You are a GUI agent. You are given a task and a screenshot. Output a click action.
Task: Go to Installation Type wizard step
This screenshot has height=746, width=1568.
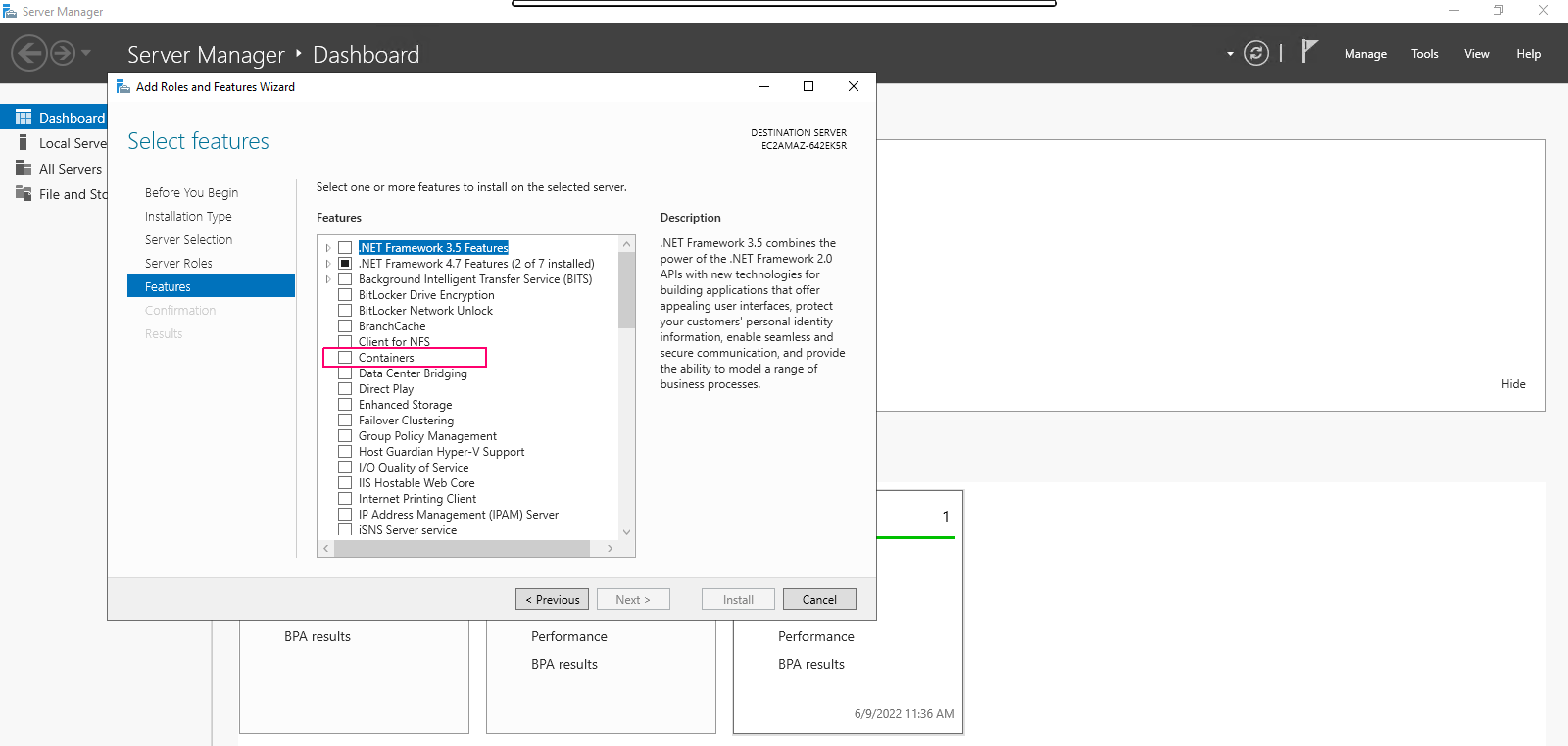tap(188, 217)
